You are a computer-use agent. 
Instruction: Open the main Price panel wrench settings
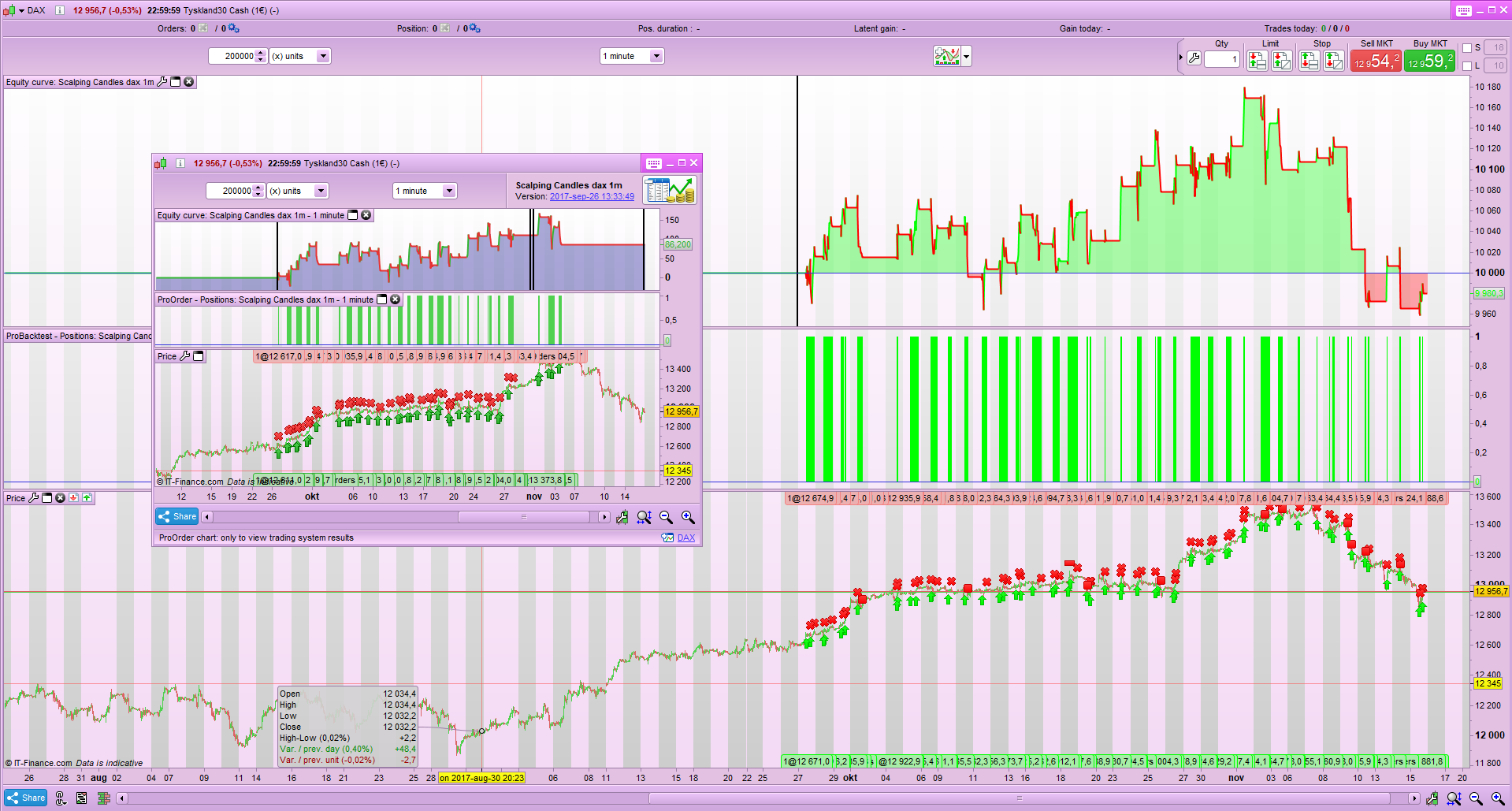(34, 498)
